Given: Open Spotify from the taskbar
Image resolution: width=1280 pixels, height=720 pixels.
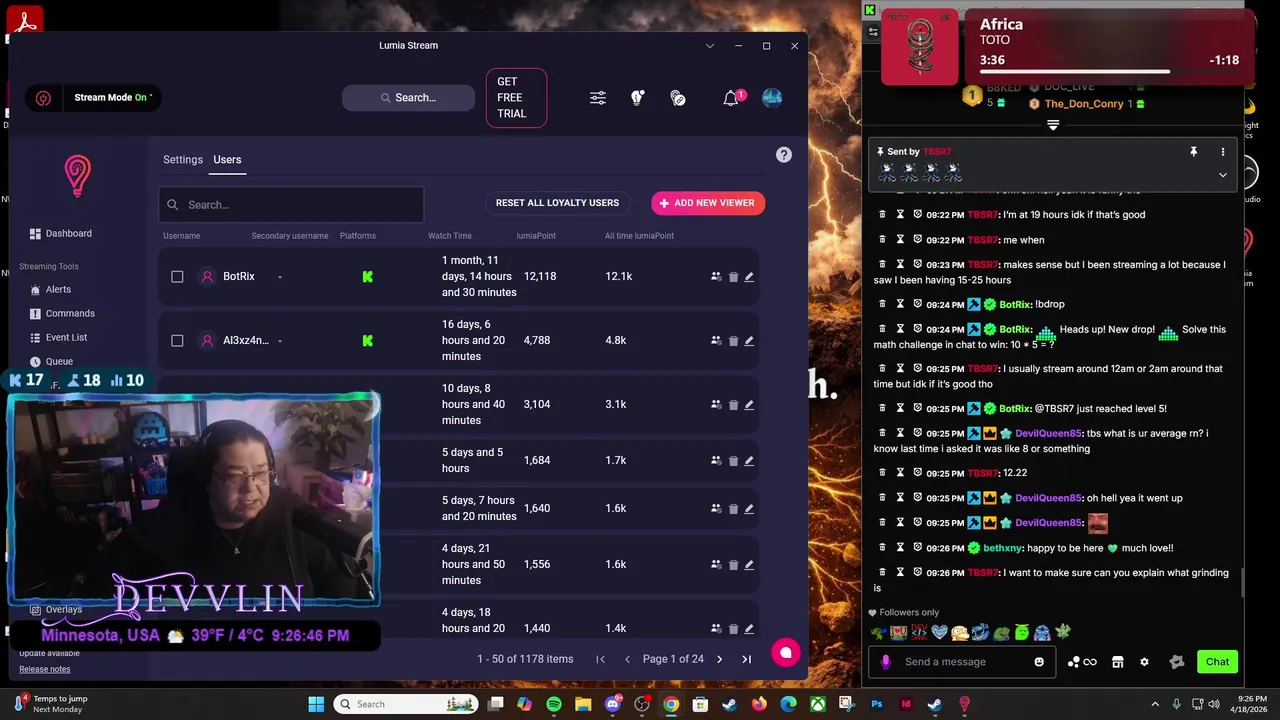Looking at the screenshot, I should pos(554,704).
